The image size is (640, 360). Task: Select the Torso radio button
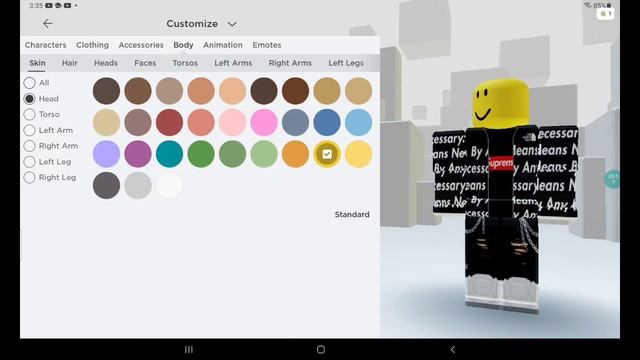pos(29,114)
